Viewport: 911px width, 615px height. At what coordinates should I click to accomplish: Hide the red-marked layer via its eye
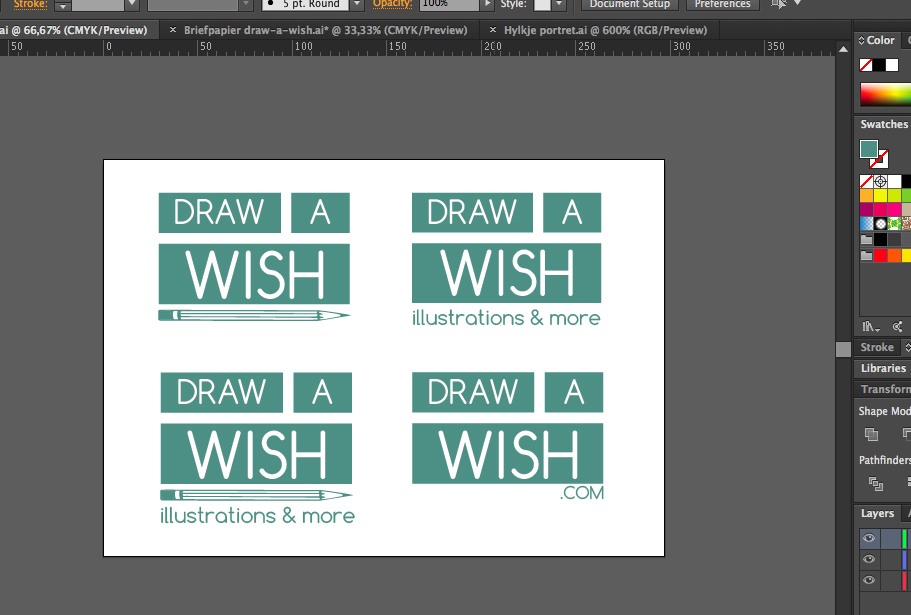(x=869, y=580)
